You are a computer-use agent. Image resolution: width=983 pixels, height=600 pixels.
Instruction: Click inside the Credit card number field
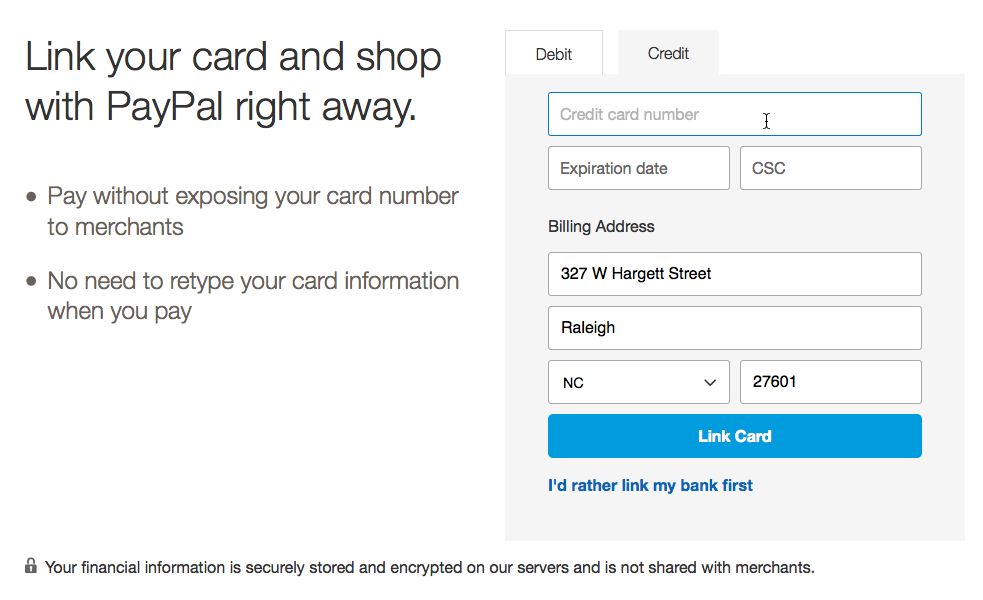click(x=734, y=114)
